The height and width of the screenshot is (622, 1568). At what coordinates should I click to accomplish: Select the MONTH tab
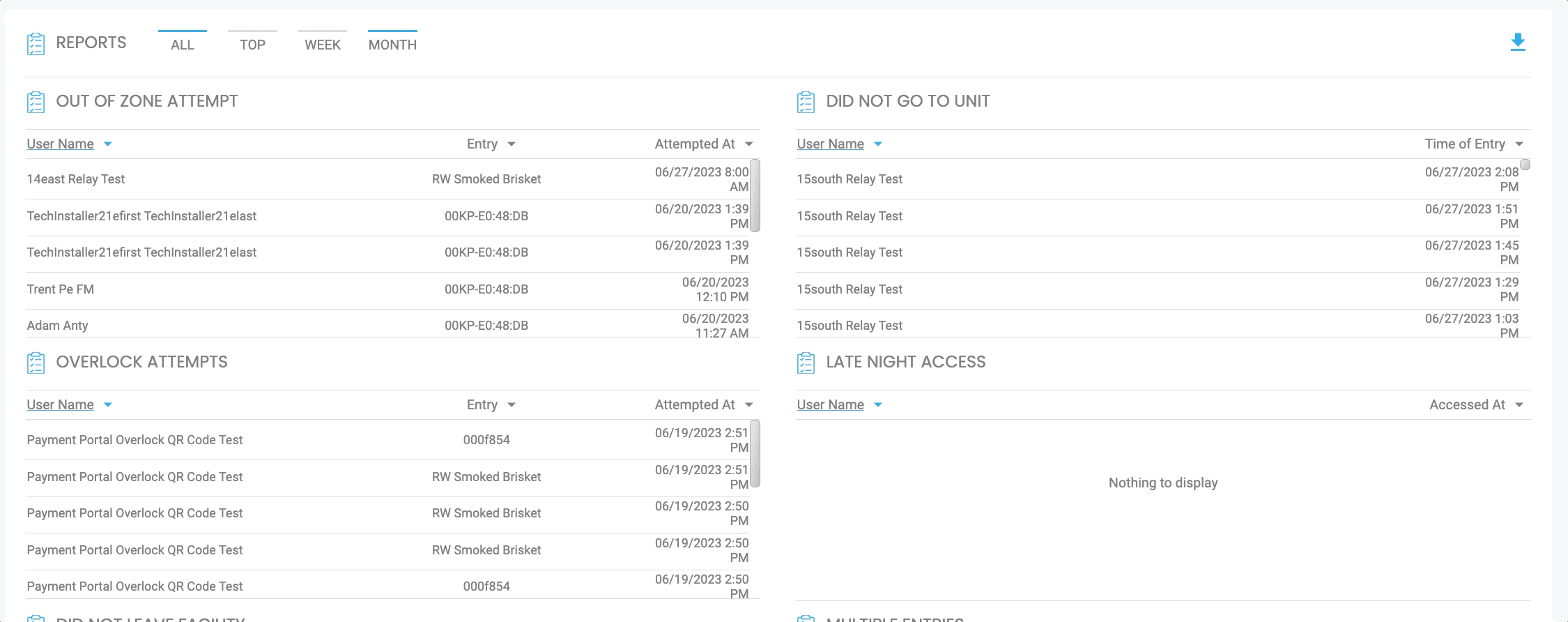pyautogui.click(x=392, y=45)
